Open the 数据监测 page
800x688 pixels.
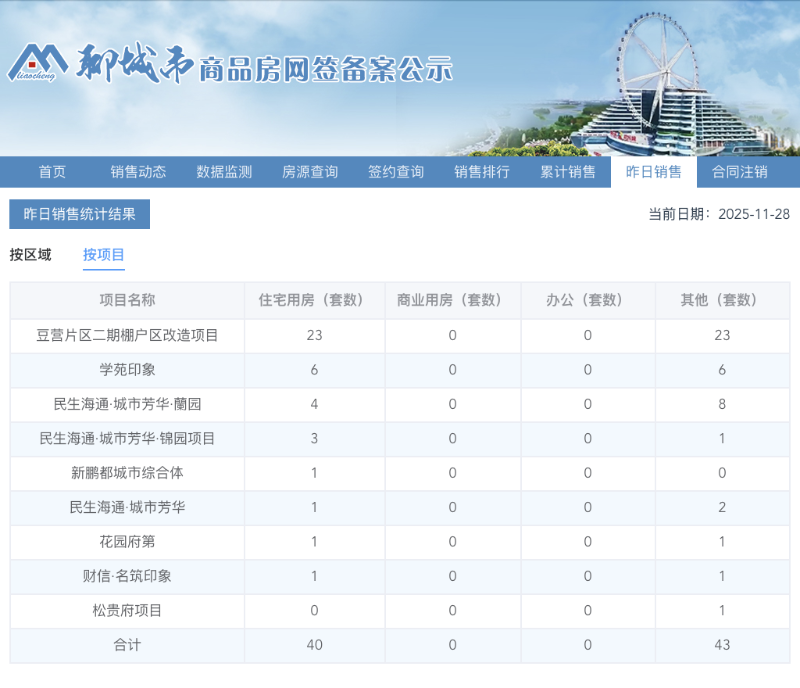[x=225, y=171]
